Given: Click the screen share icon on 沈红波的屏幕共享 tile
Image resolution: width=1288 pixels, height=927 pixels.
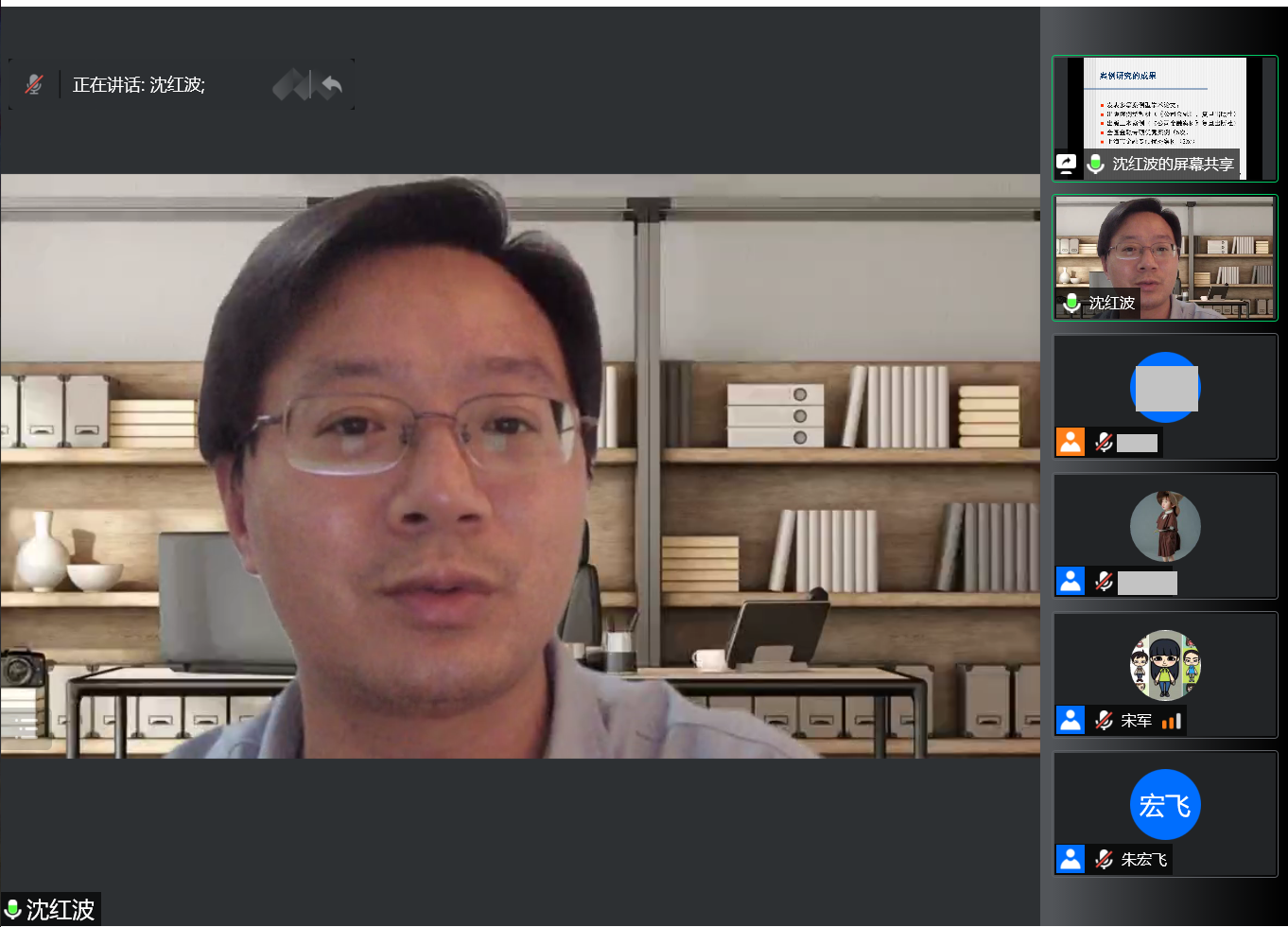Looking at the screenshot, I should coord(1067,164).
